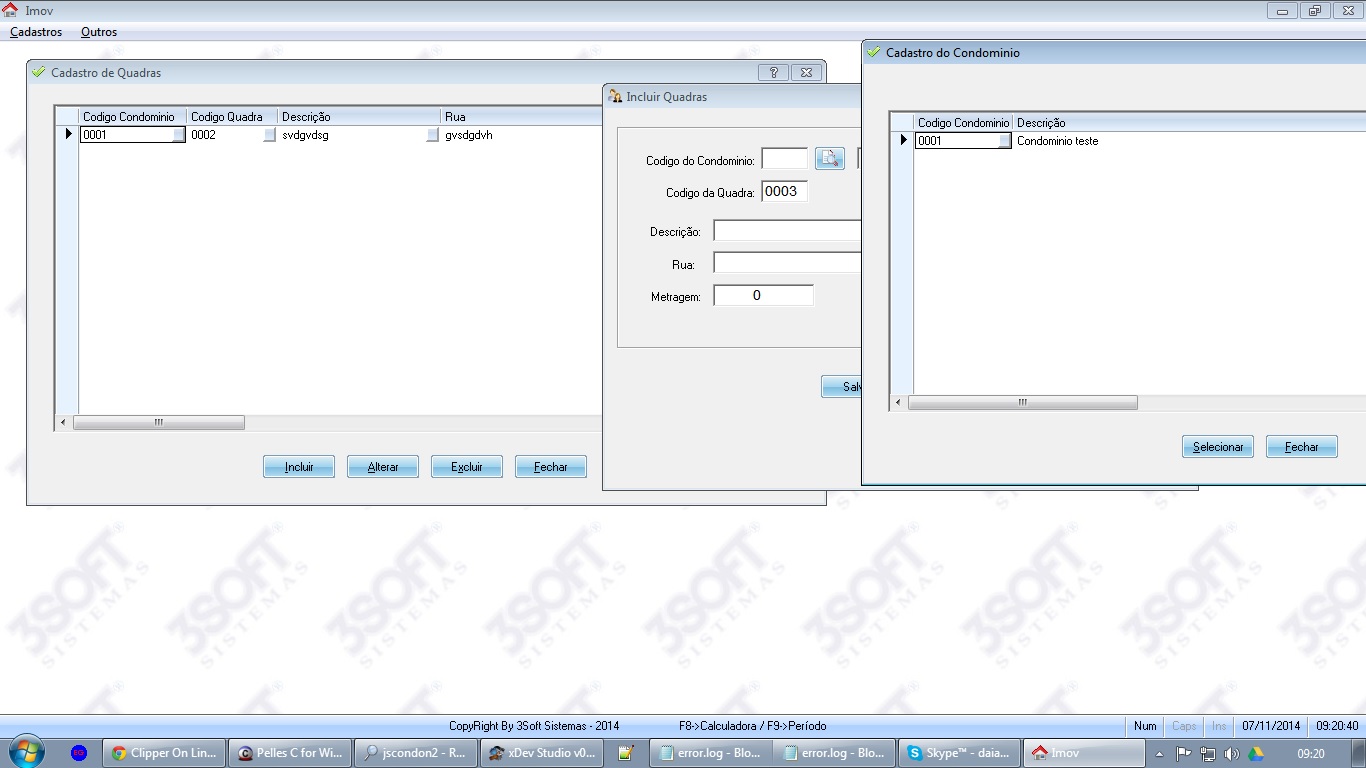Select the gvsdgdvh street cell
The width and height of the screenshot is (1366, 768).
(521, 135)
